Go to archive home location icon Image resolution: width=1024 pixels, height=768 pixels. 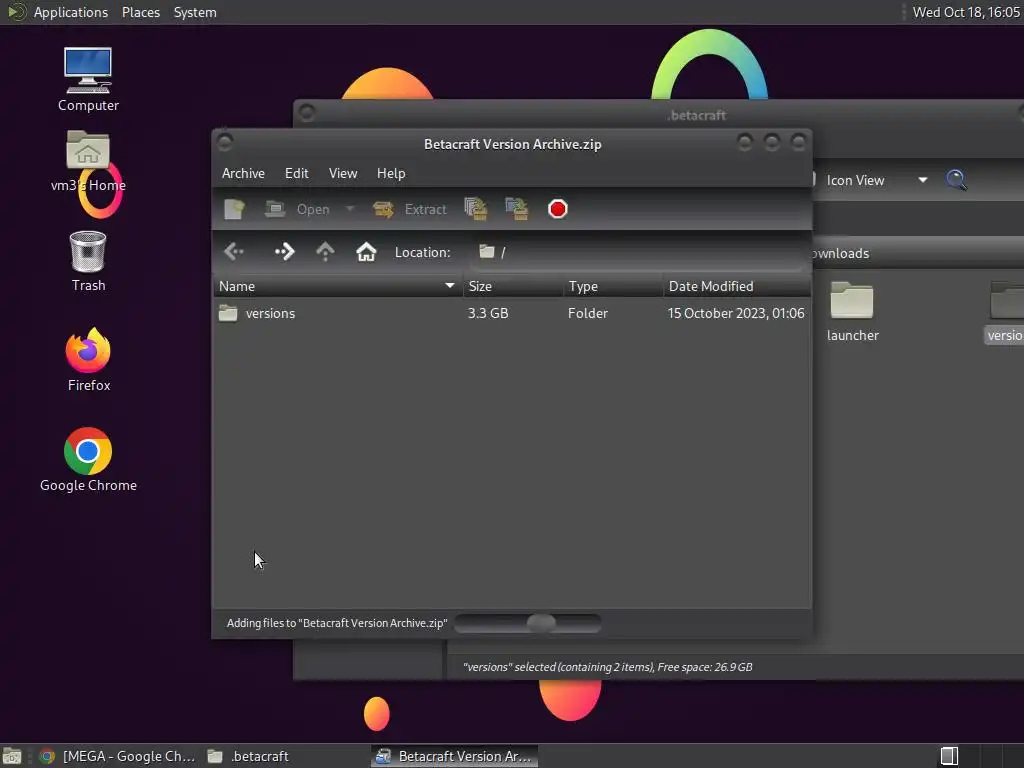click(x=366, y=251)
